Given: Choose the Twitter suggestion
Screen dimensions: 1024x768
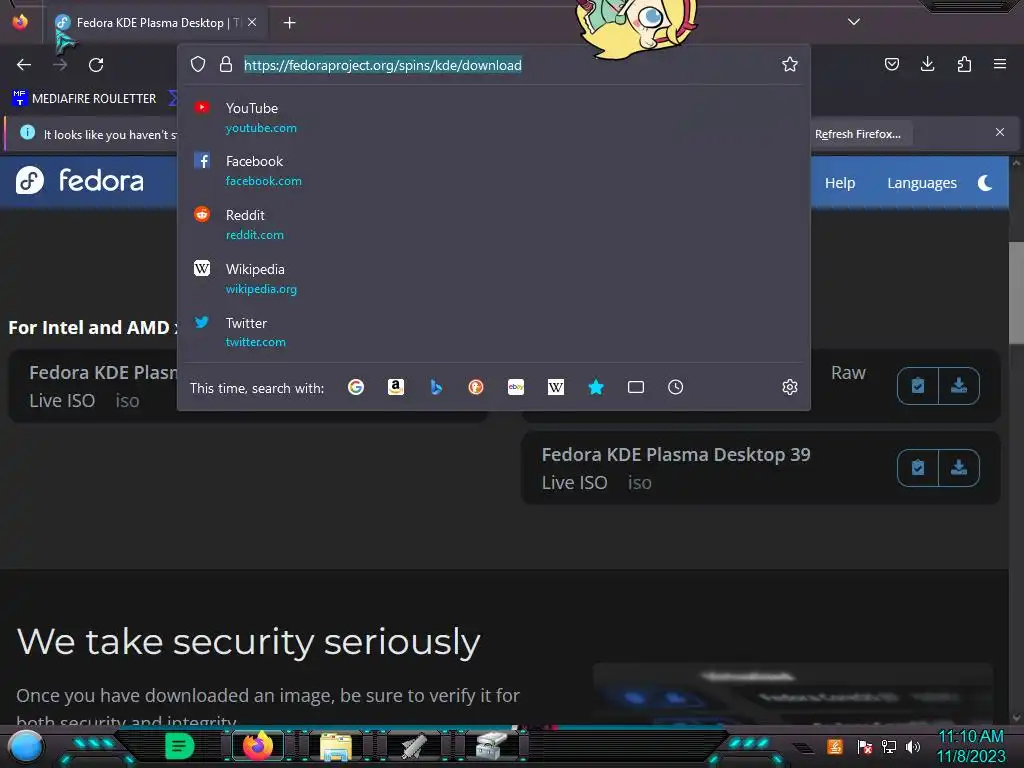Looking at the screenshot, I should (x=494, y=332).
